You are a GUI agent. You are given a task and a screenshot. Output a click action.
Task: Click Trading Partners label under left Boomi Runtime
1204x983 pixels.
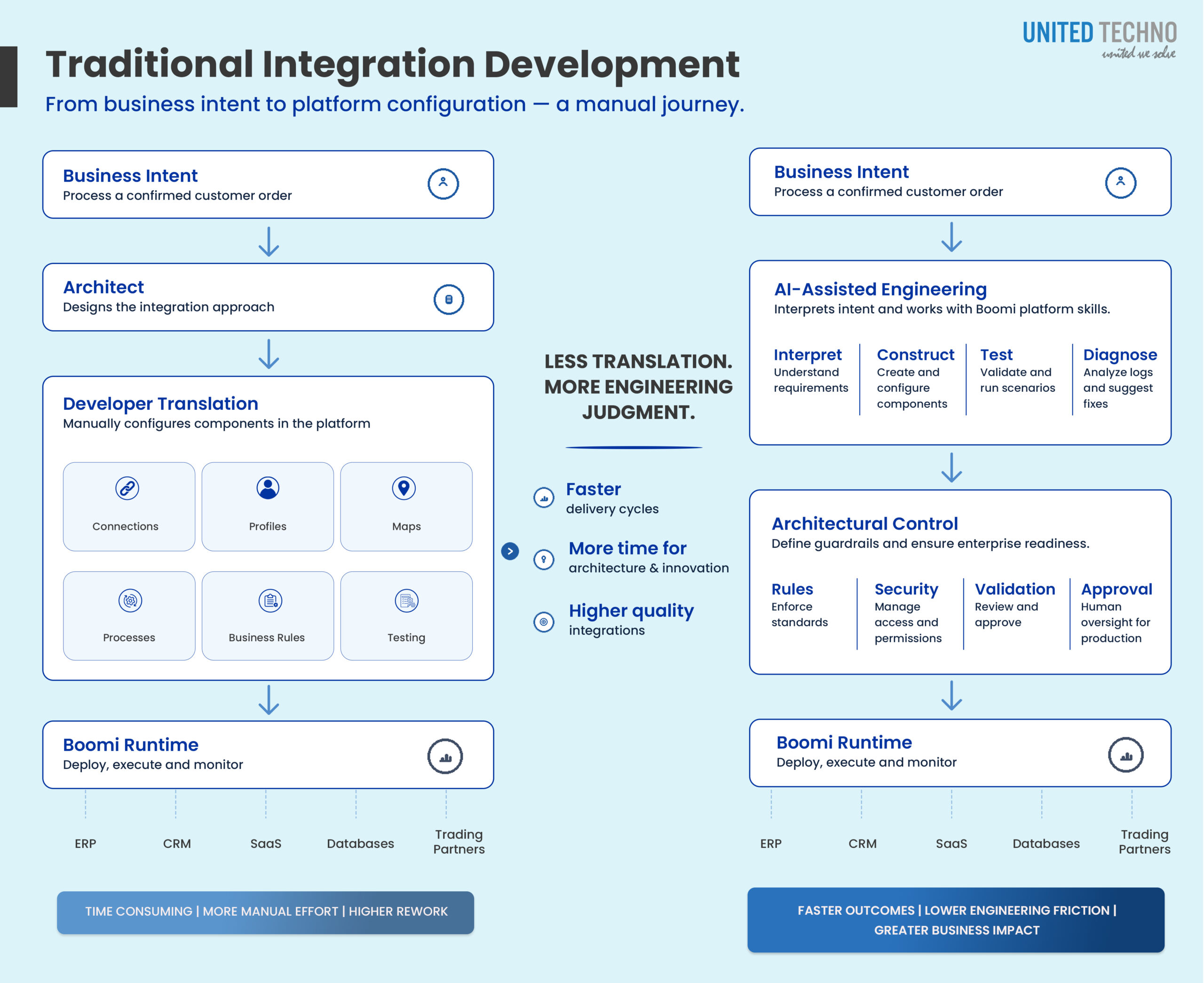click(x=459, y=841)
